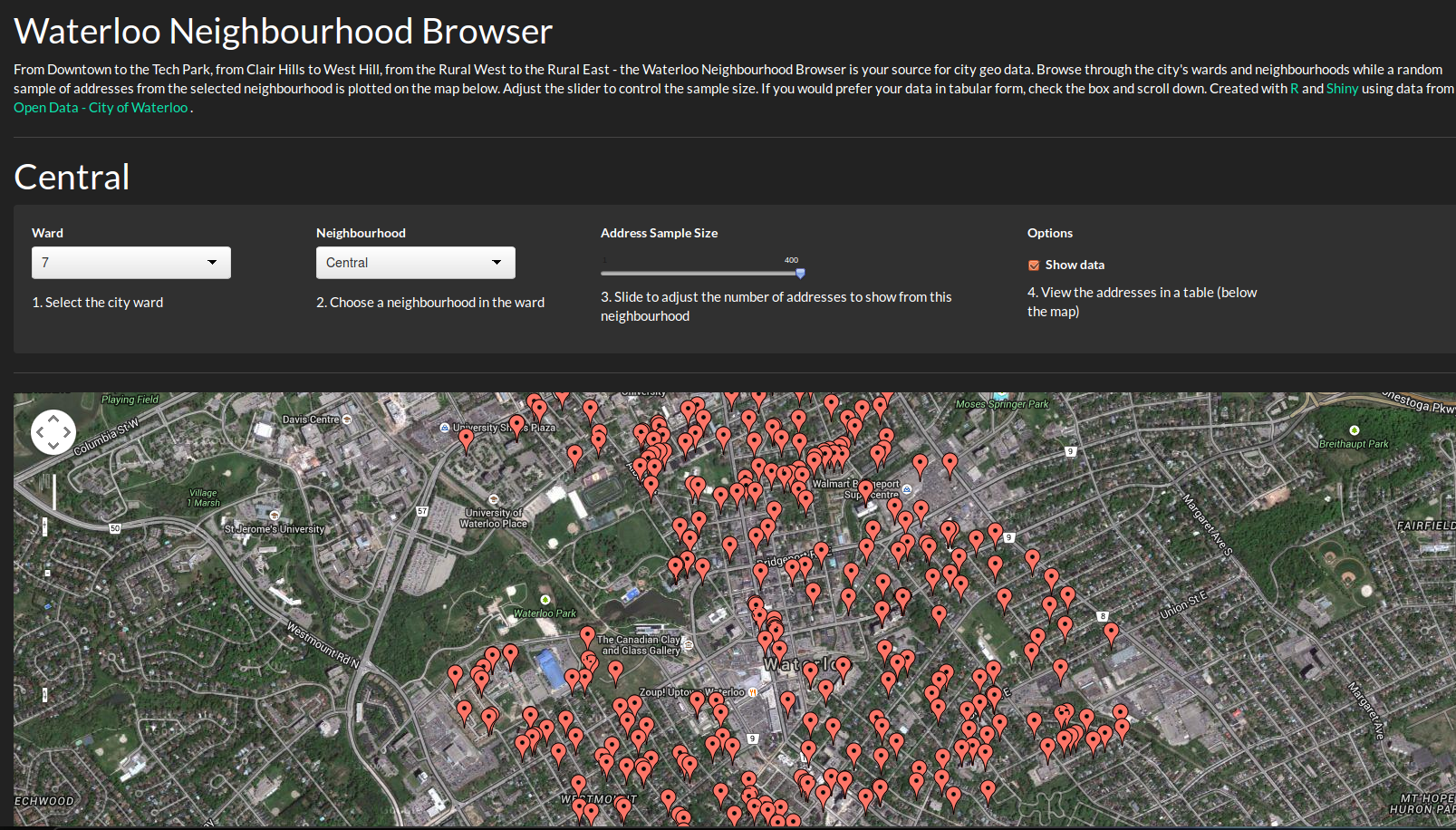
Task: Click the Breithaupt Park tree icon
Action: coord(1355,430)
